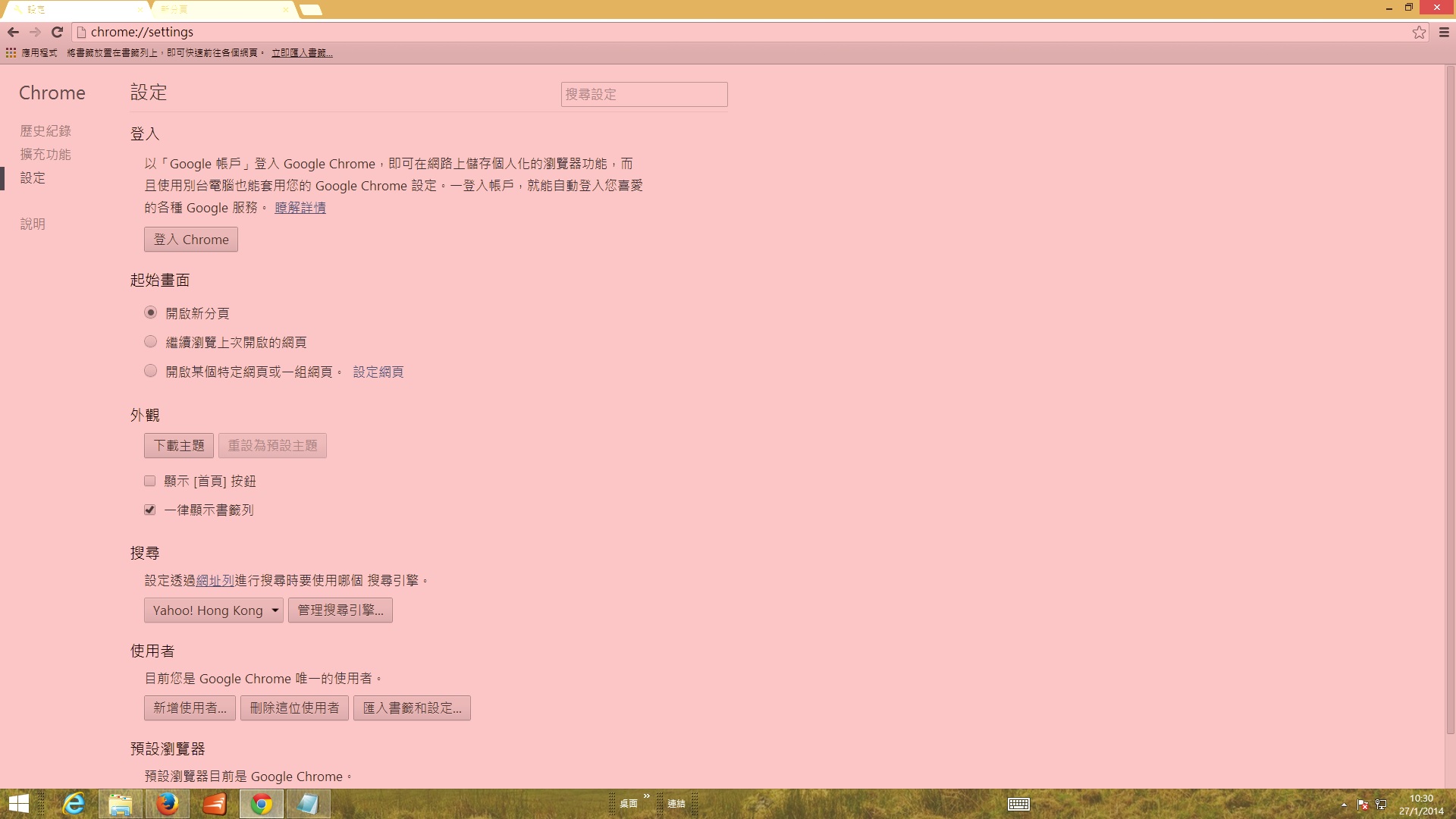The image size is (1456, 819).
Task: Open File Explorer from the taskbar
Action: click(x=120, y=804)
